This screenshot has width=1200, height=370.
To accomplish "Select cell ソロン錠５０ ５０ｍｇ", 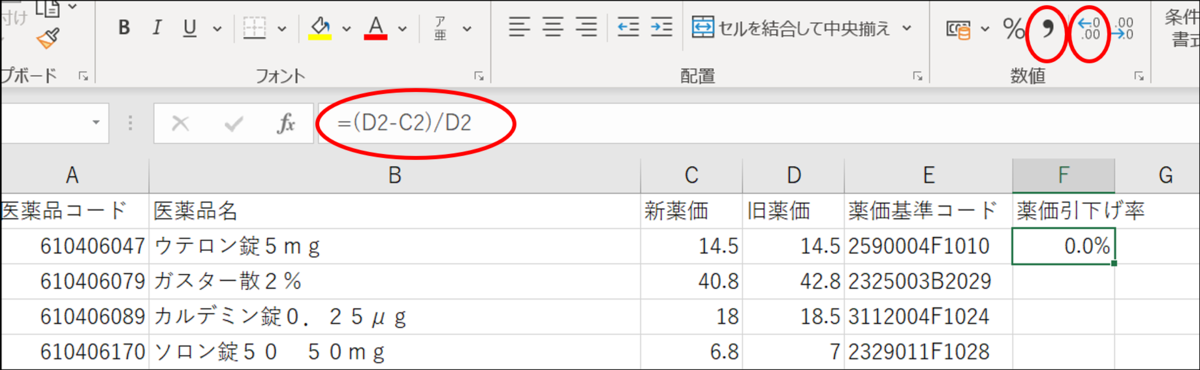I will [395, 353].
